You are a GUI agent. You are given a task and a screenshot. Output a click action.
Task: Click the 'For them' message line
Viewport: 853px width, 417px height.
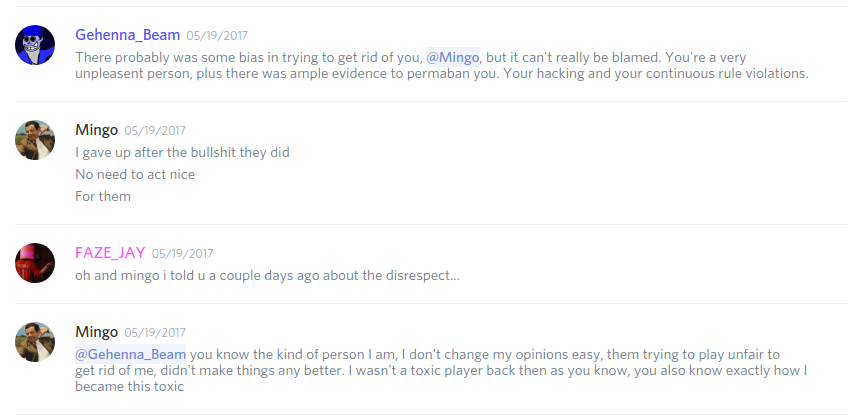(x=103, y=196)
